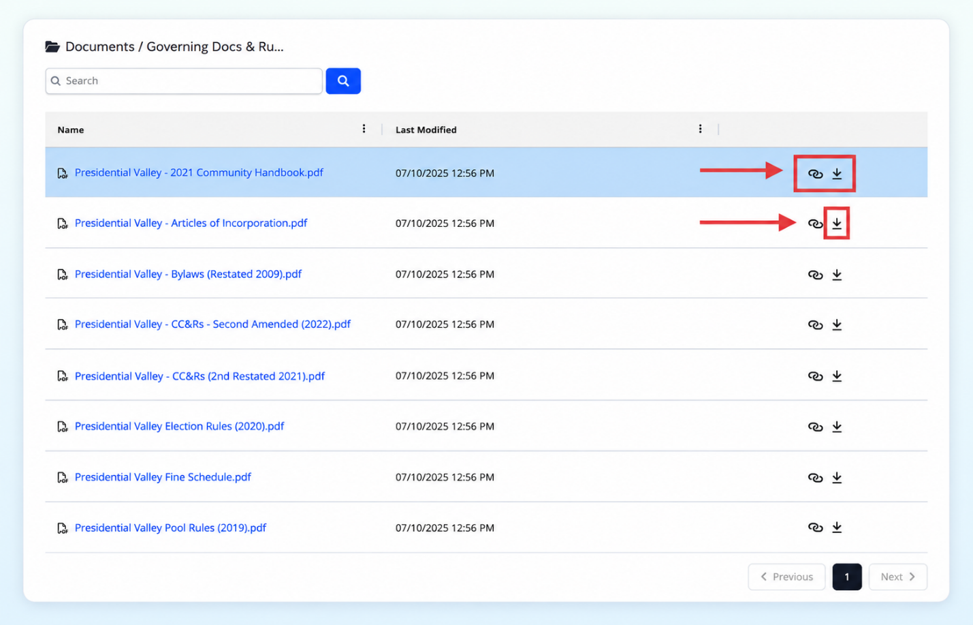The height and width of the screenshot is (625, 973).
Task: Open Presidential Valley - Bylaws (Restated 2009).pdf
Action: pyautogui.click(x=188, y=274)
